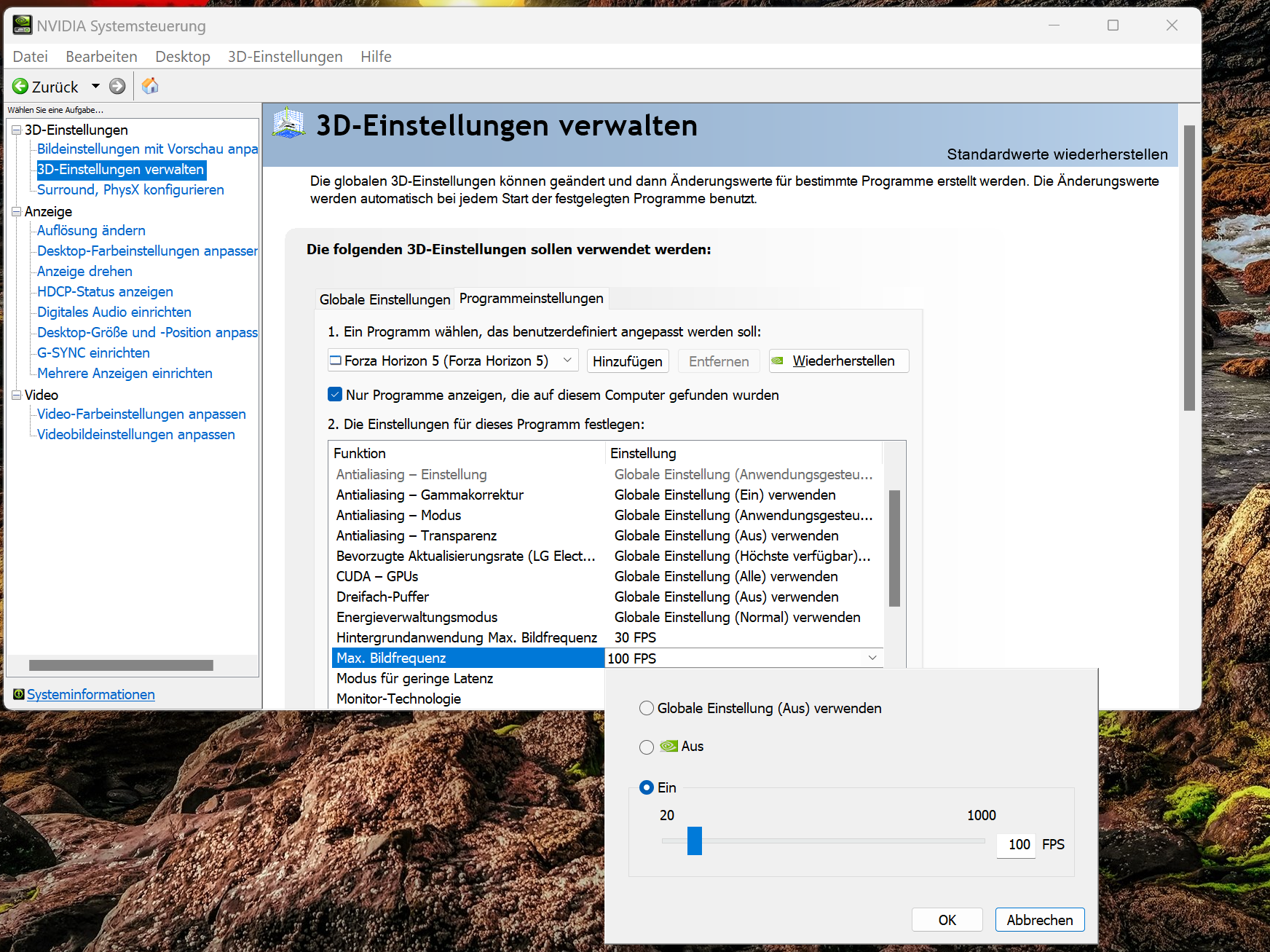Select the 'Ein' radio button
The image size is (1270, 952).
(646, 787)
